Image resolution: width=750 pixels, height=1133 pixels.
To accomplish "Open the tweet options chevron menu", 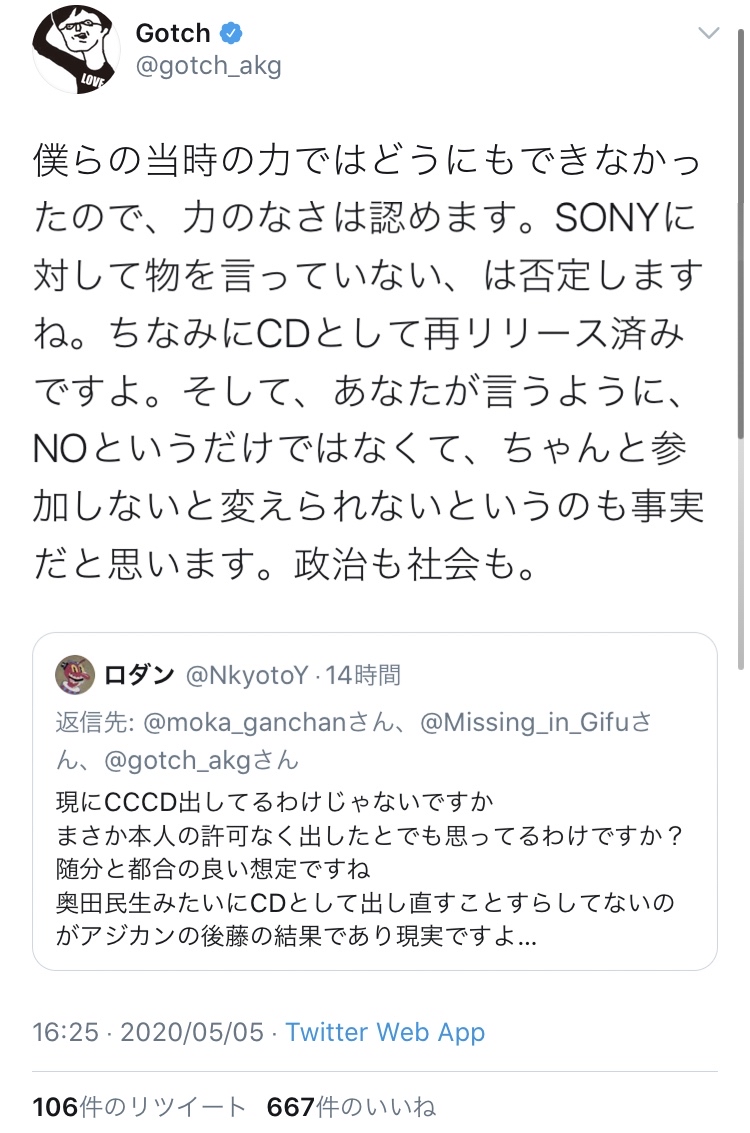I will (x=708, y=34).
